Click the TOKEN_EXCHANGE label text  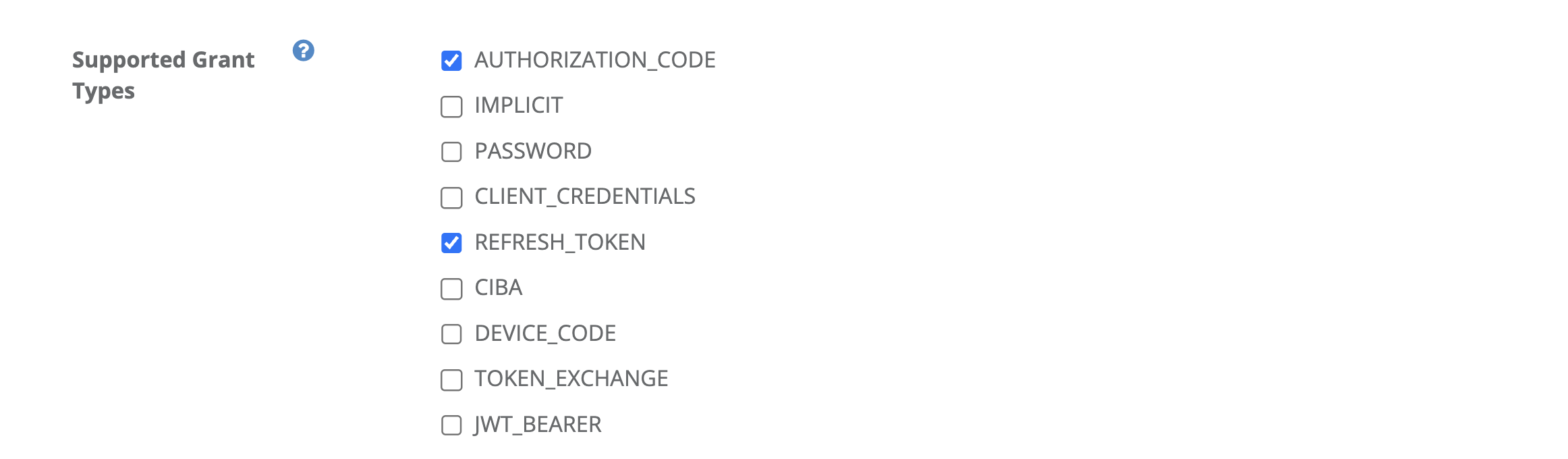tap(571, 379)
